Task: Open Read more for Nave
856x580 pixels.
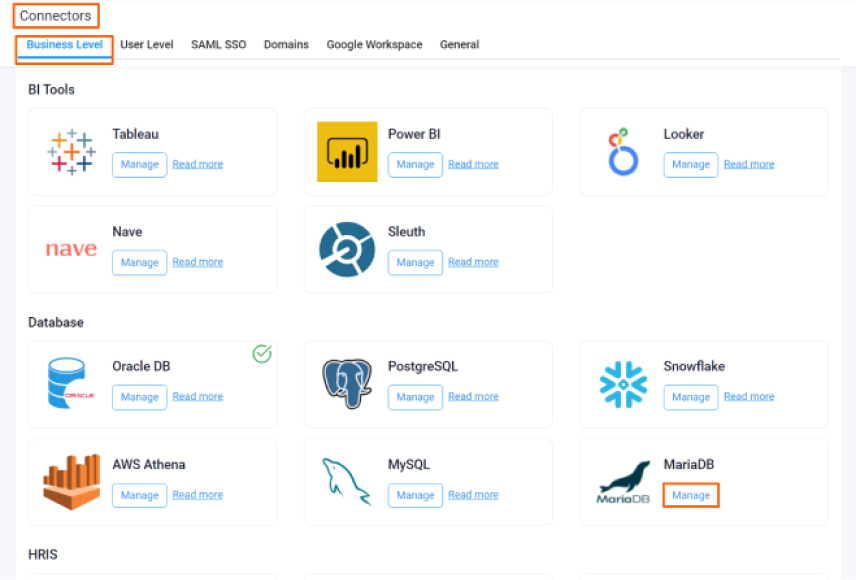Action: (198, 262)
